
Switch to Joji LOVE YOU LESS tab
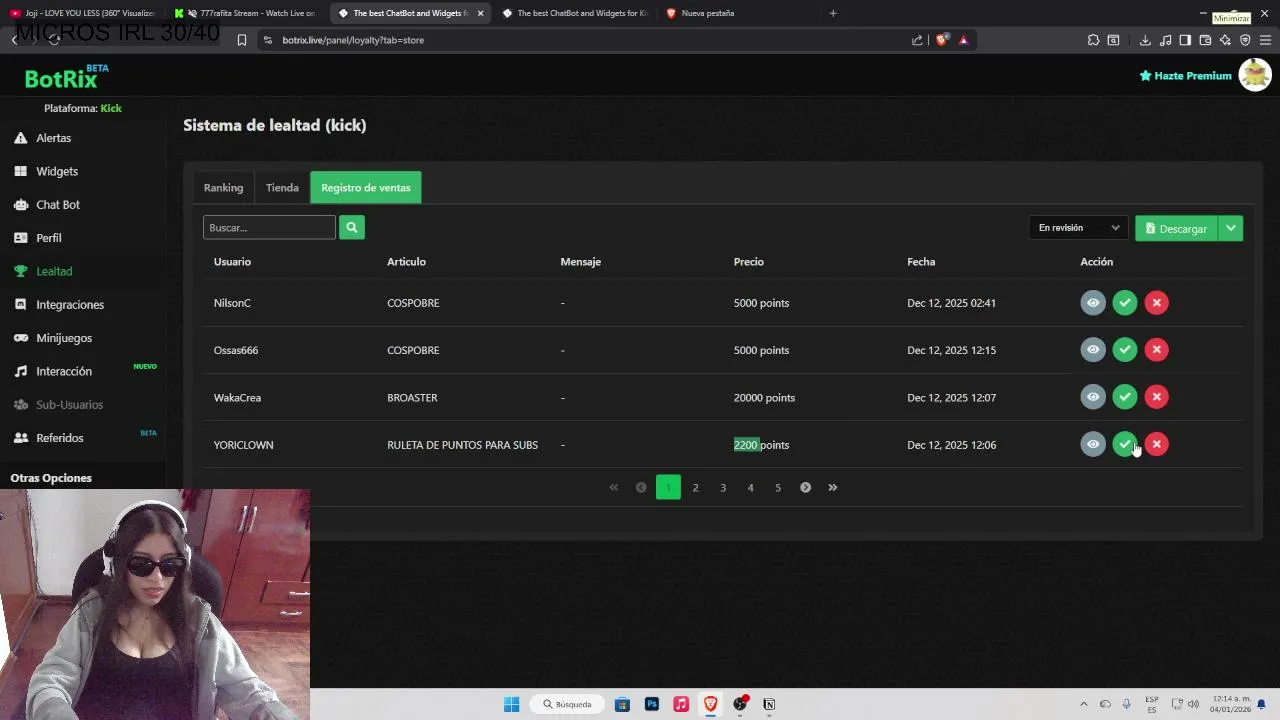point(82,13)
